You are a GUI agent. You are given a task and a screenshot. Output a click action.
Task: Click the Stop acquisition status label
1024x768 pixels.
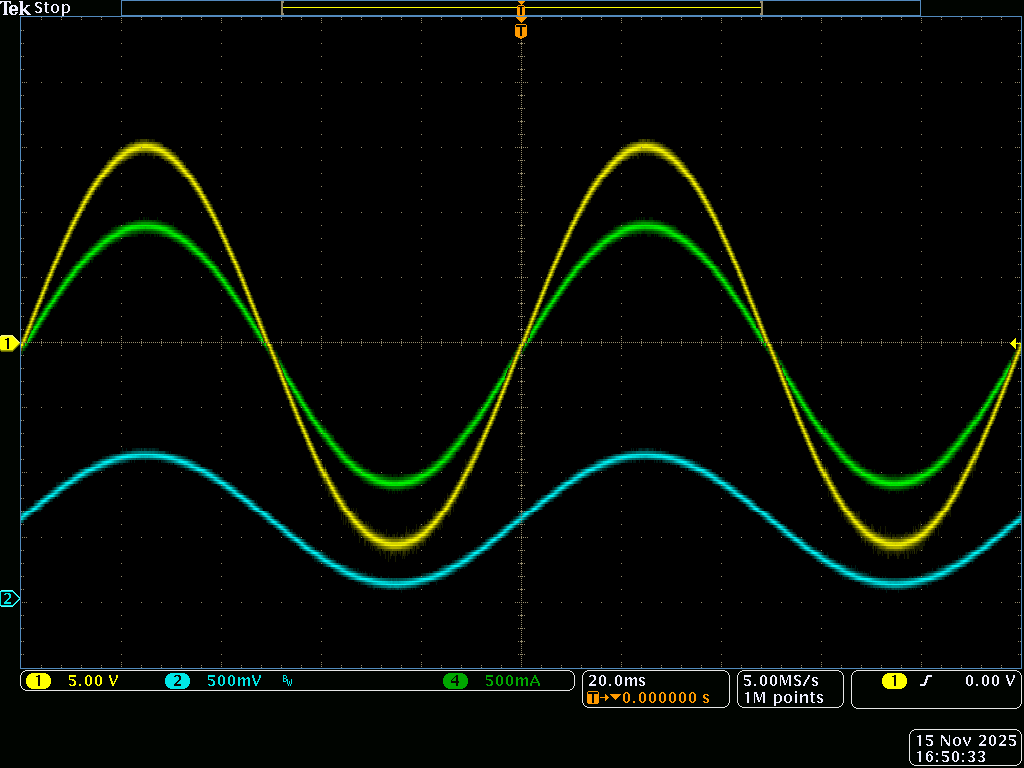[53, 8]
